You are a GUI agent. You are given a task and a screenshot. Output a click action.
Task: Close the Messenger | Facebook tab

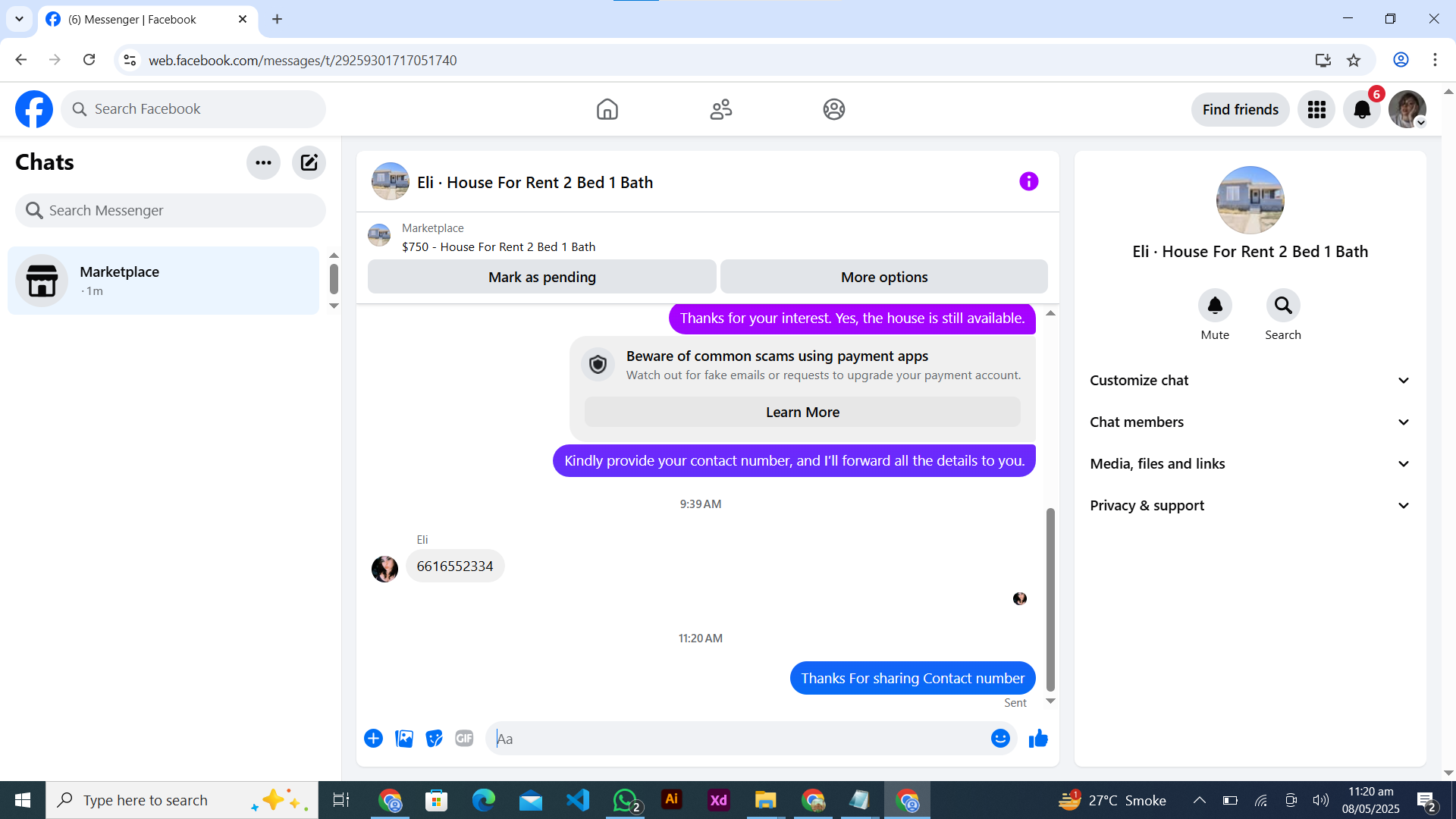243,20
